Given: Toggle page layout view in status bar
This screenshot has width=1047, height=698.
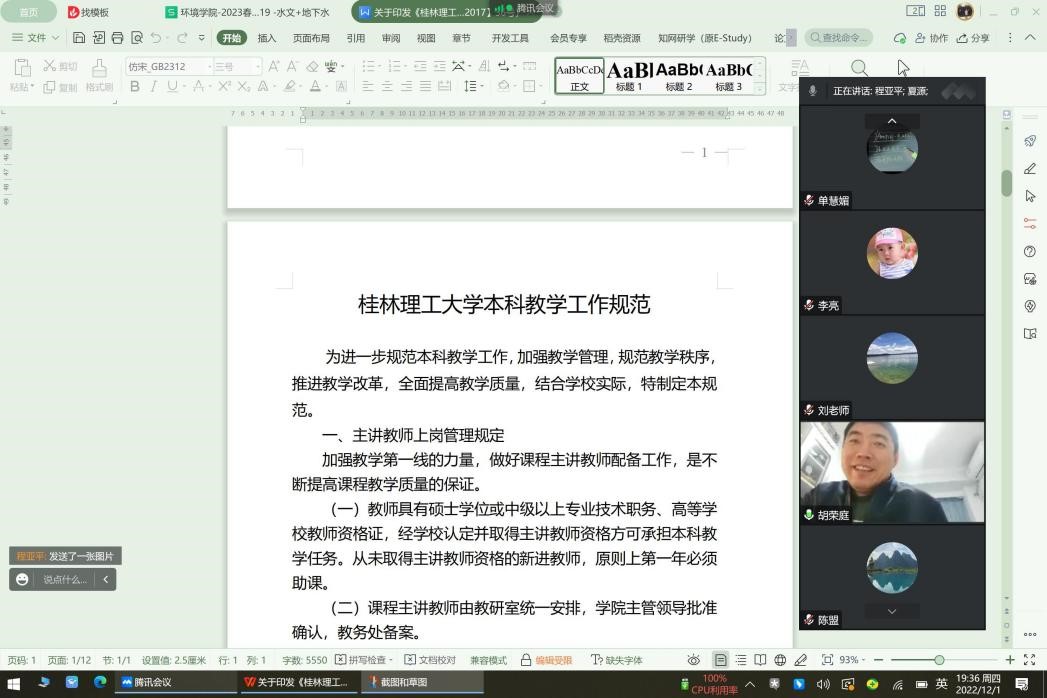Looking at the screenshot, I should [720, 660].
